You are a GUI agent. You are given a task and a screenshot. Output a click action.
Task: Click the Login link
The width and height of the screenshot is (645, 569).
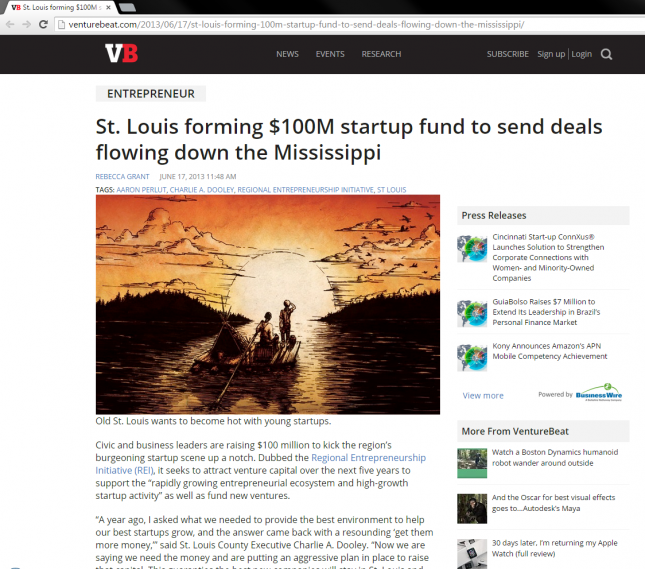coord(581,54)
